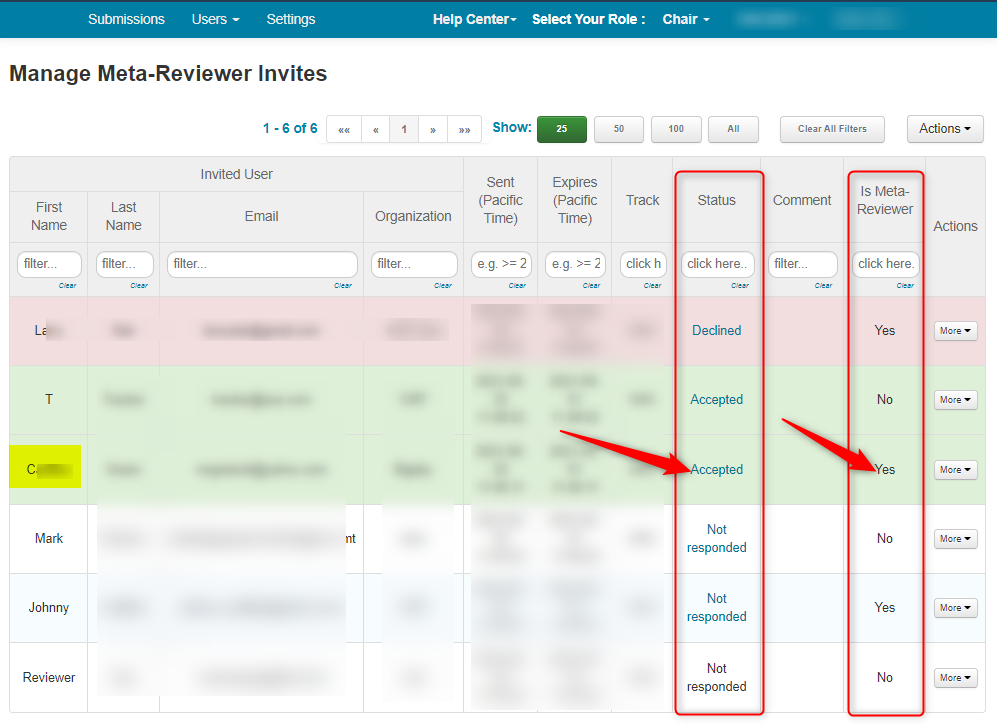Go to the first page of results
Viewport: 997px width, 725px height.
[x=344, y=129]
